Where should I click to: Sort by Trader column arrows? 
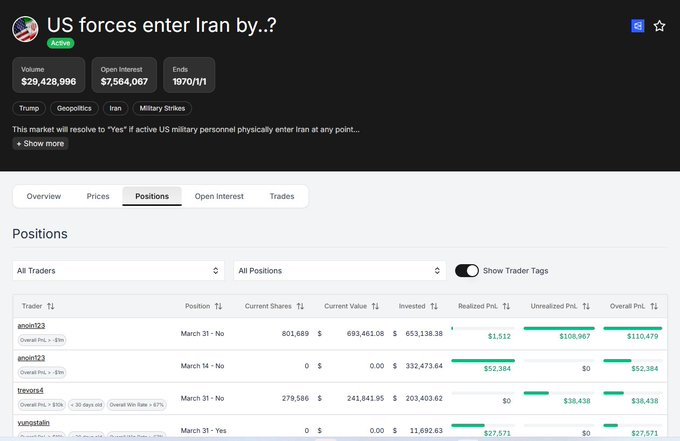coord(51,306)
